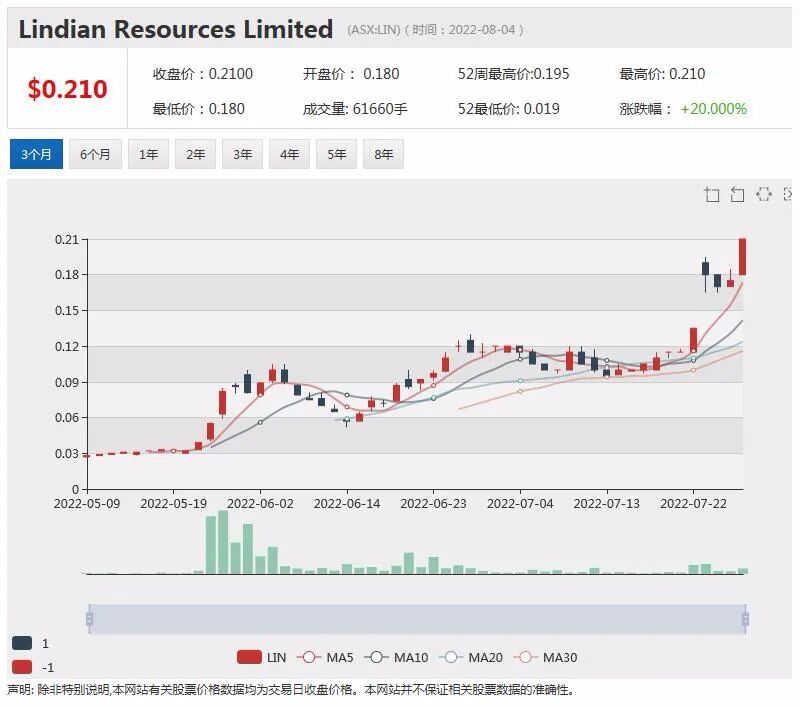Click the 2022-06-23 x-axis date label
The height and width of the screenshot is (707, 800).
pyautogui.click(x=433, y=503)
